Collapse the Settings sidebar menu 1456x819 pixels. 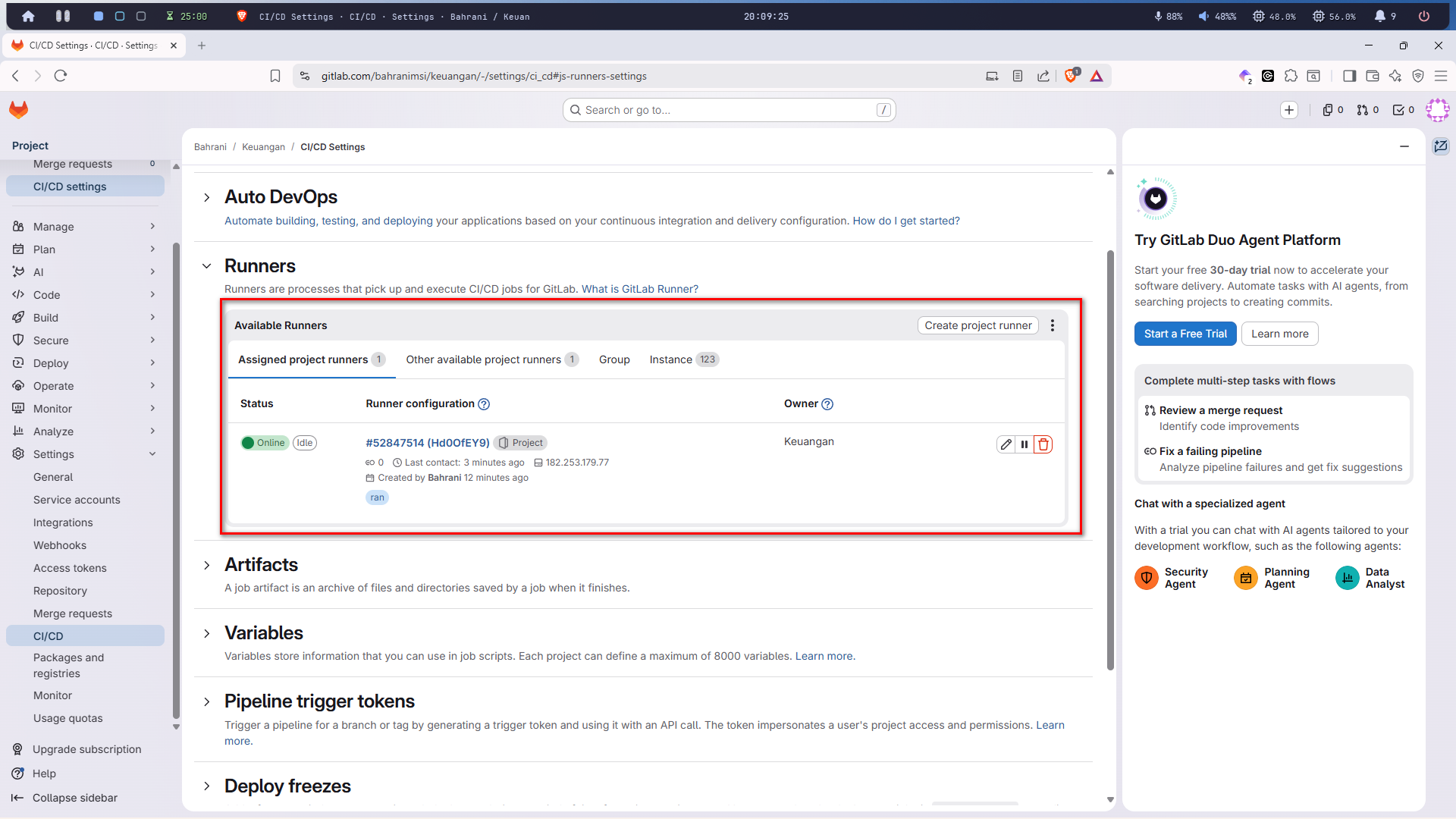pos(85,454)
